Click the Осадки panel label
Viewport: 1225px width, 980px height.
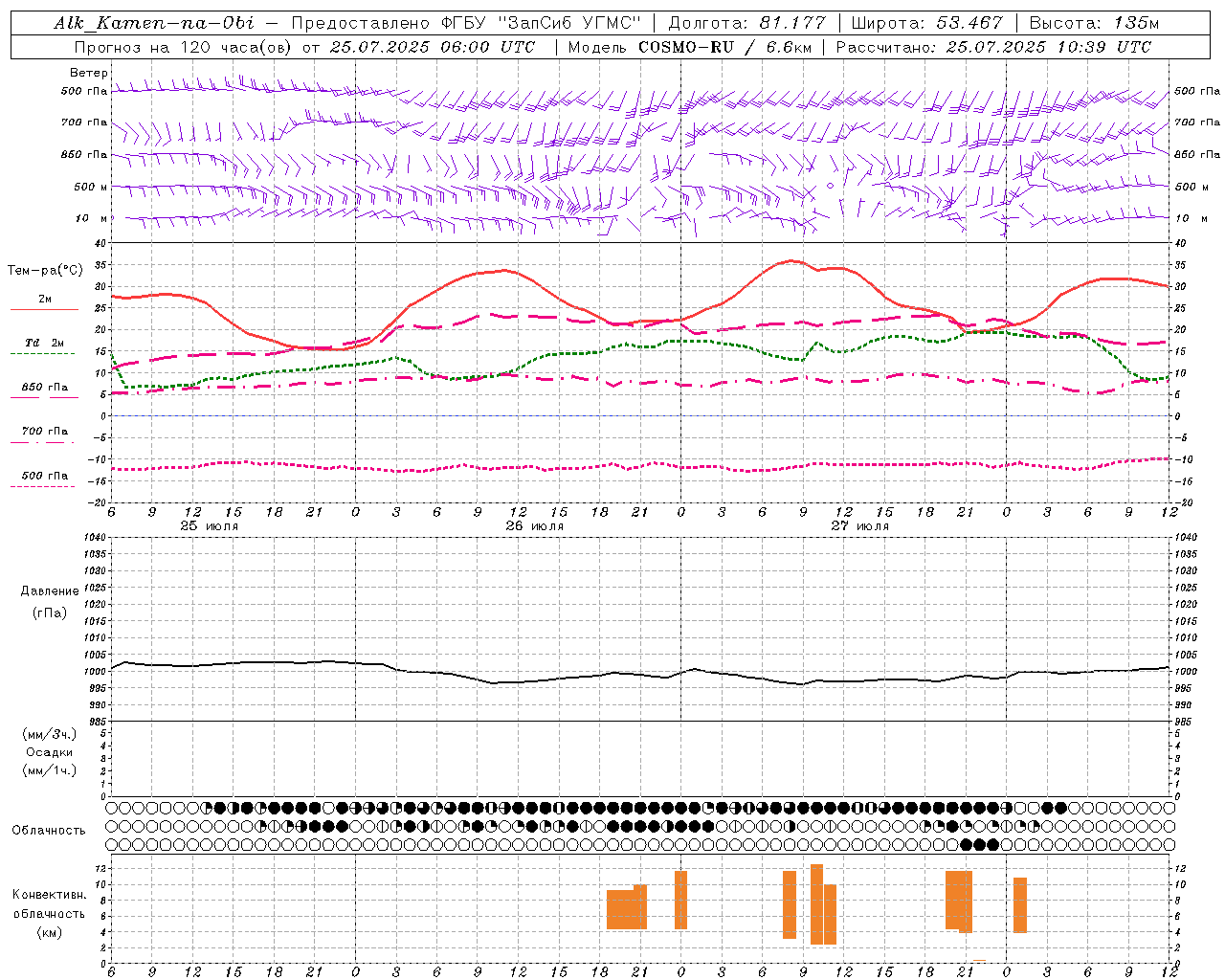point(50,752)
